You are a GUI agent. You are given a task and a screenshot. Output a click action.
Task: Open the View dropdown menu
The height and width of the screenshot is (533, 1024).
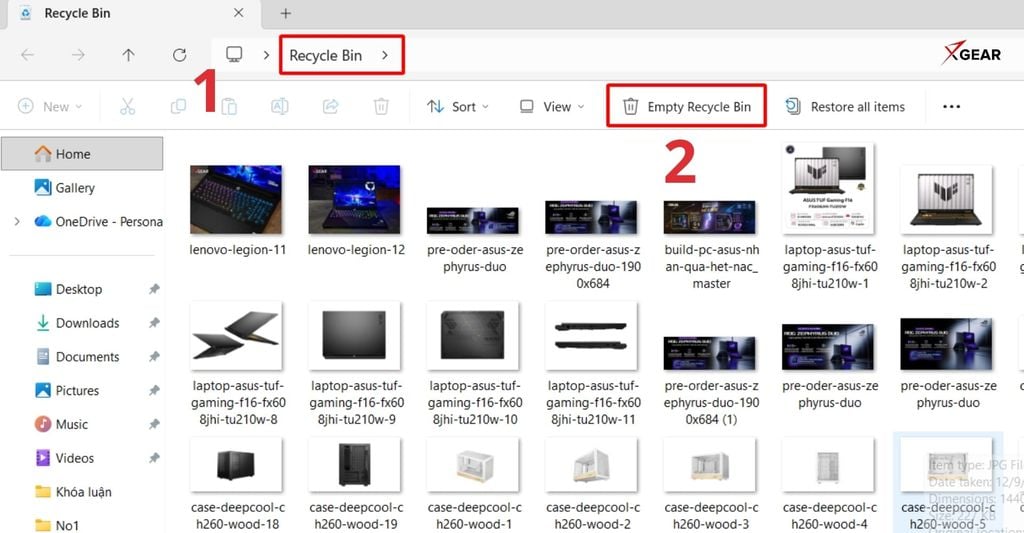[x=552, y=106]
